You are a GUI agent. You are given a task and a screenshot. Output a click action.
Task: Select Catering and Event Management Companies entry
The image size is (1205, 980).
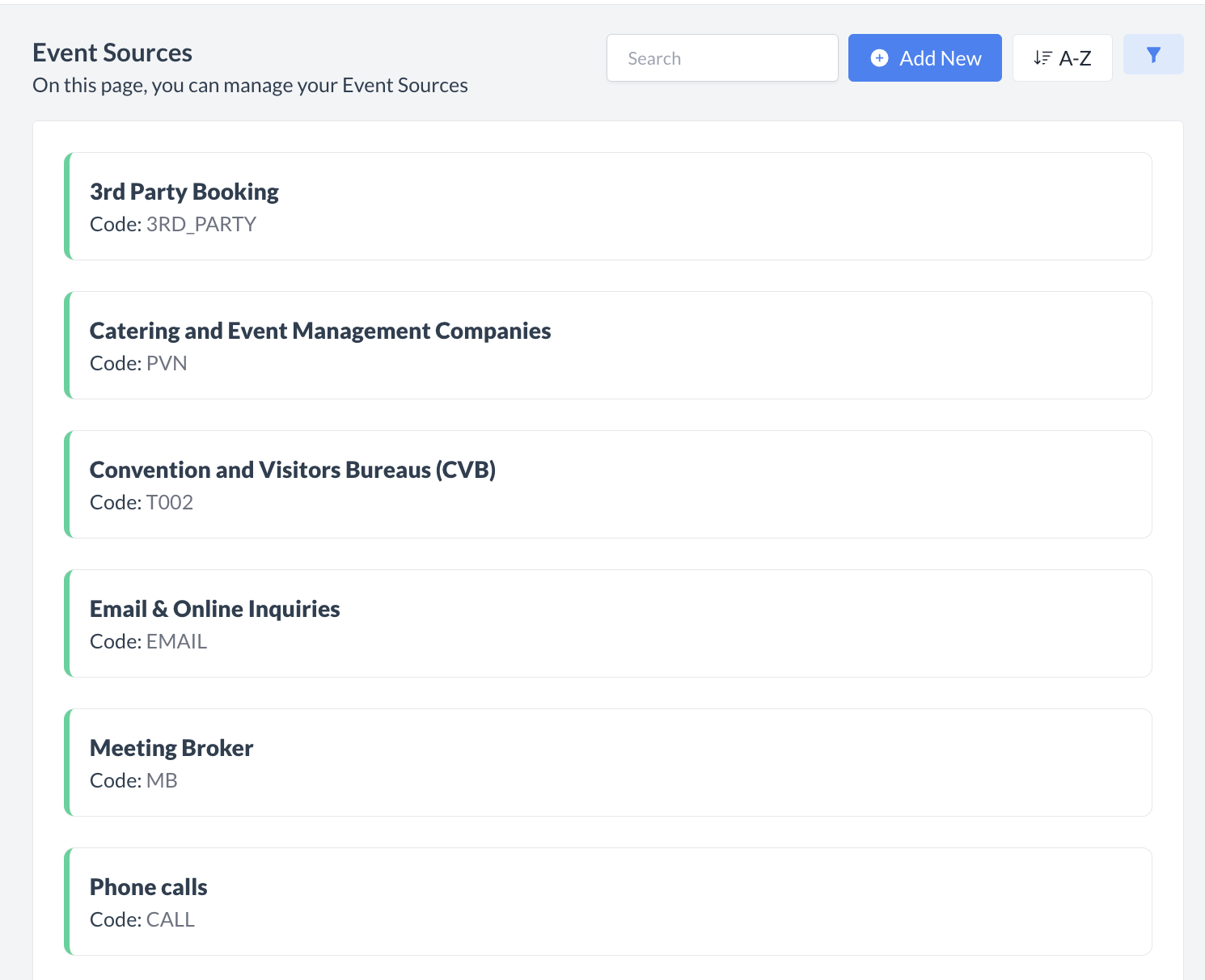coord(320,331)
